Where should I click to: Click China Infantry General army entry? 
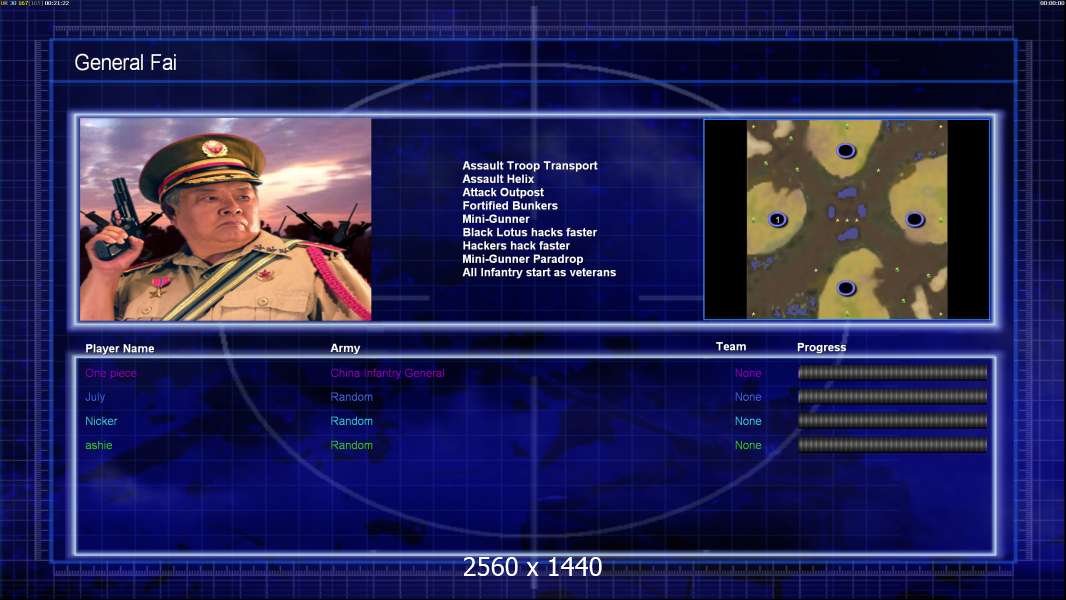tap(388, 373)
